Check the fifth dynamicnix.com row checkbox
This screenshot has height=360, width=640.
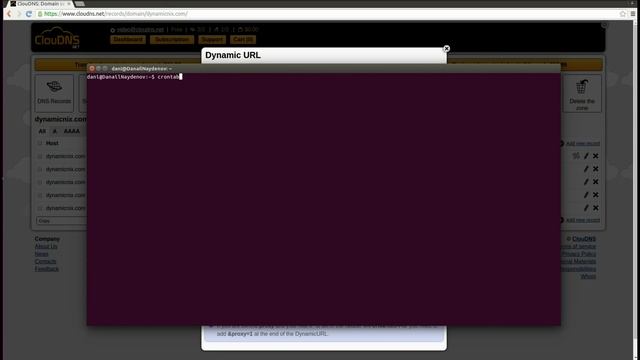point(40,209)
